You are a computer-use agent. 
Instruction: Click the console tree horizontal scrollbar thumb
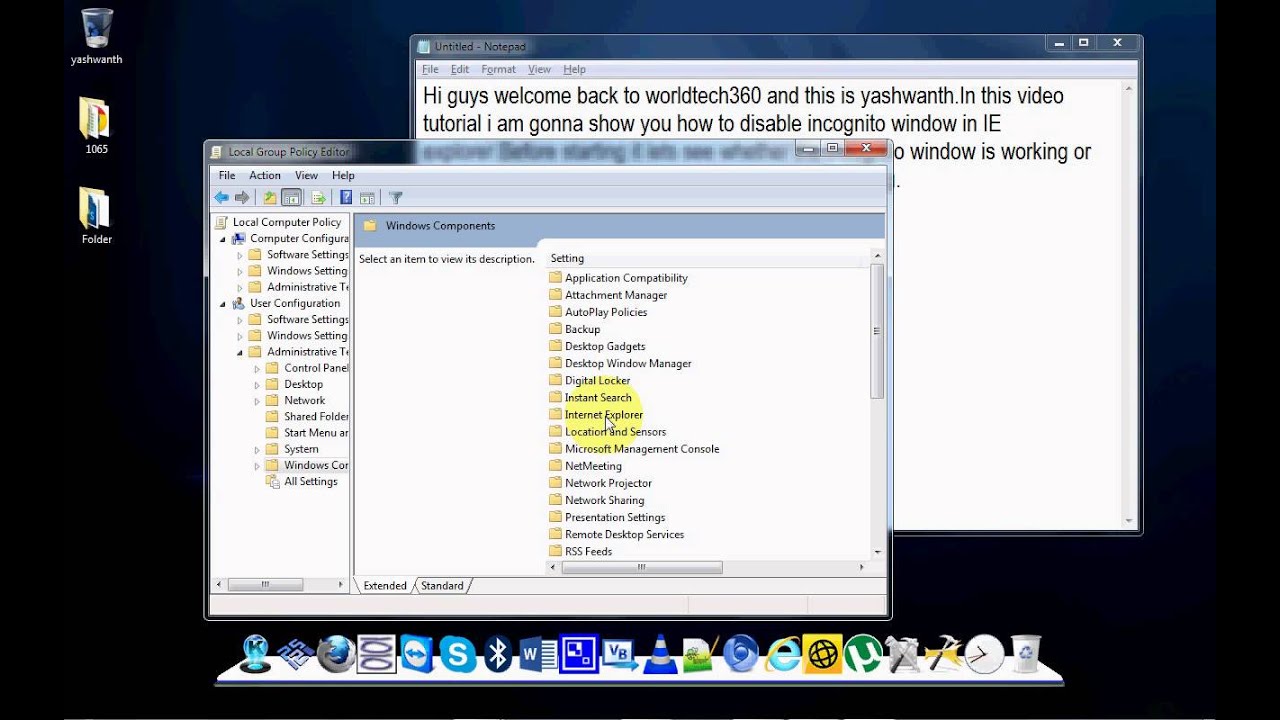click(x=265, y=584)
